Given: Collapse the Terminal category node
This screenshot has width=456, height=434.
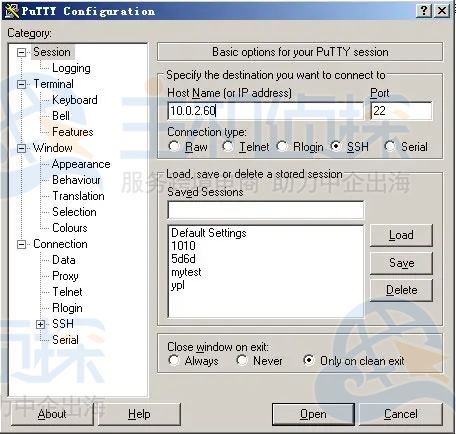Looking at the screenshot, I should coord(21,84).
